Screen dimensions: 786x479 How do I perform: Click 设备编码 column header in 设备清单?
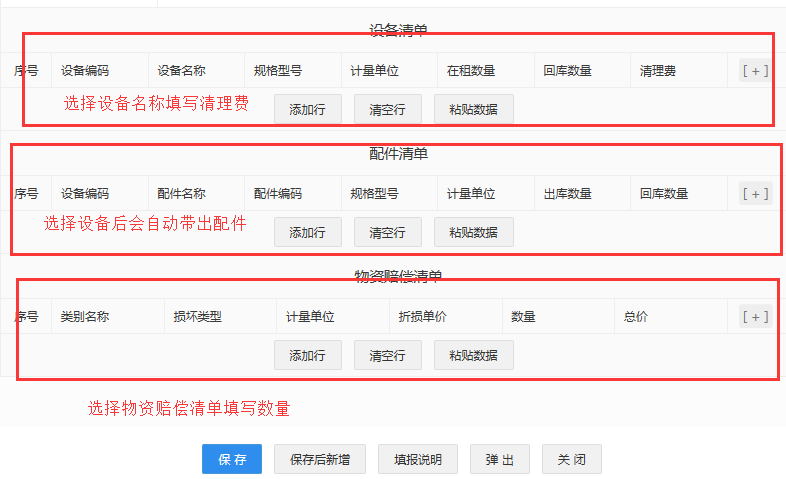85,71
